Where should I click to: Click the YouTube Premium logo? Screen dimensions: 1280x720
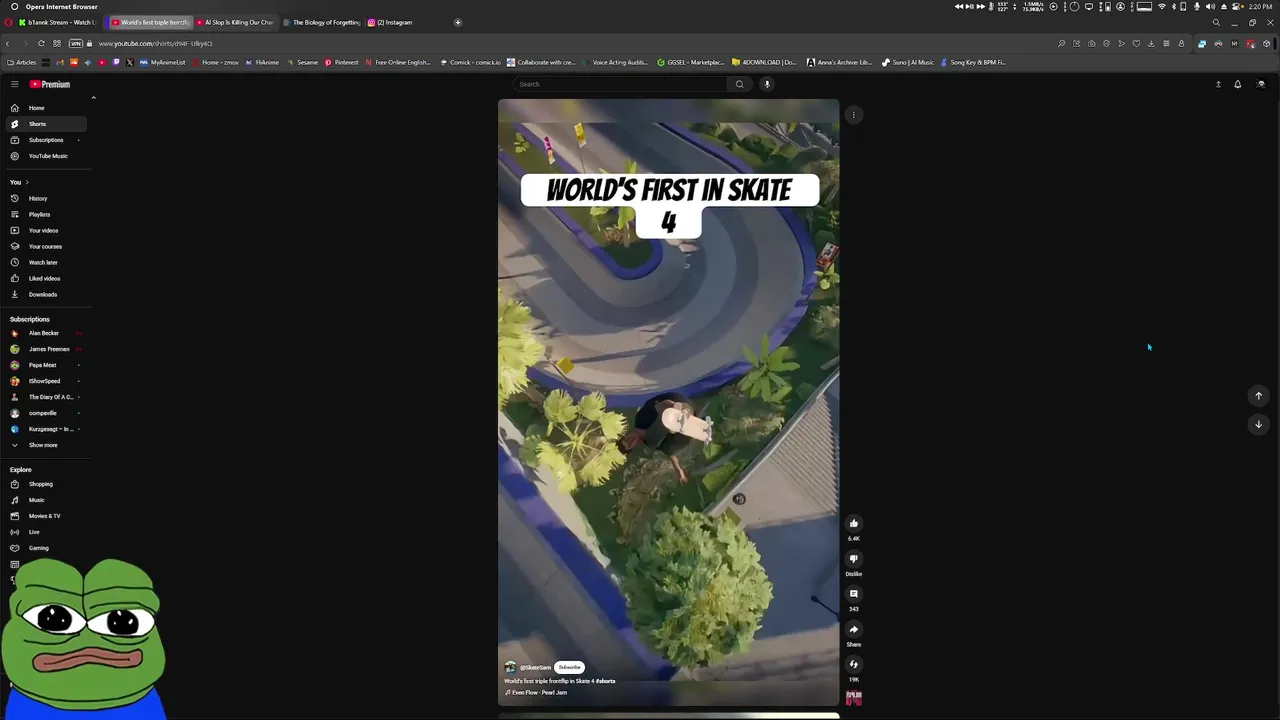coord(49,84)
